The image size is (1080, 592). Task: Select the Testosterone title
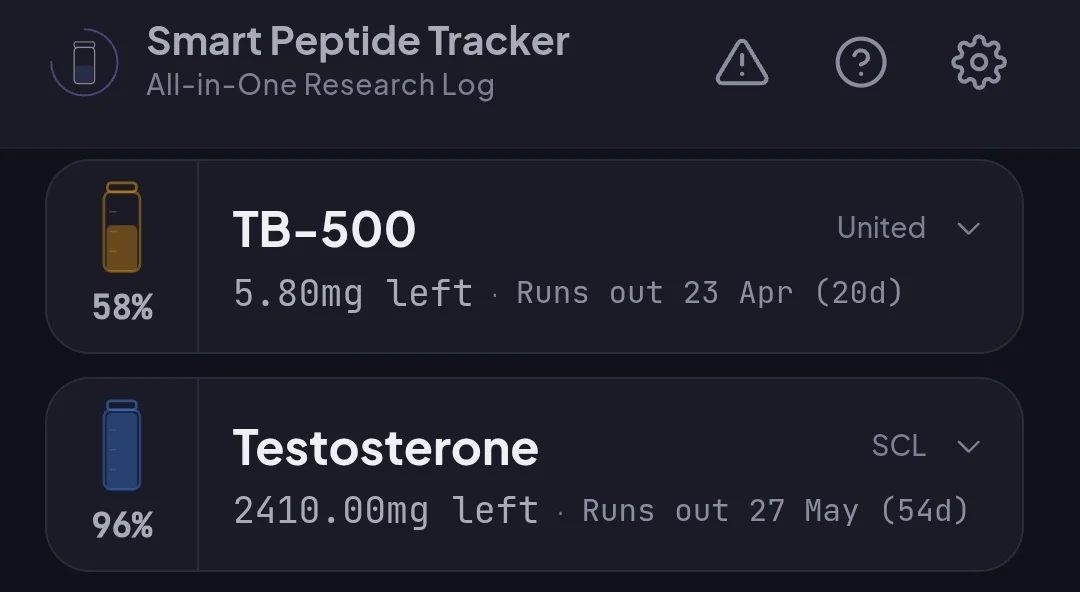coord(385,448)
